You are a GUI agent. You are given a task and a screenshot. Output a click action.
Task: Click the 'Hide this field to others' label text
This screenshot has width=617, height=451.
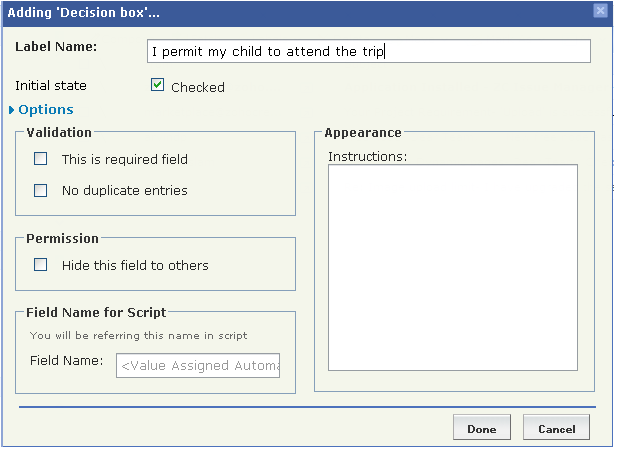[135, 265]
